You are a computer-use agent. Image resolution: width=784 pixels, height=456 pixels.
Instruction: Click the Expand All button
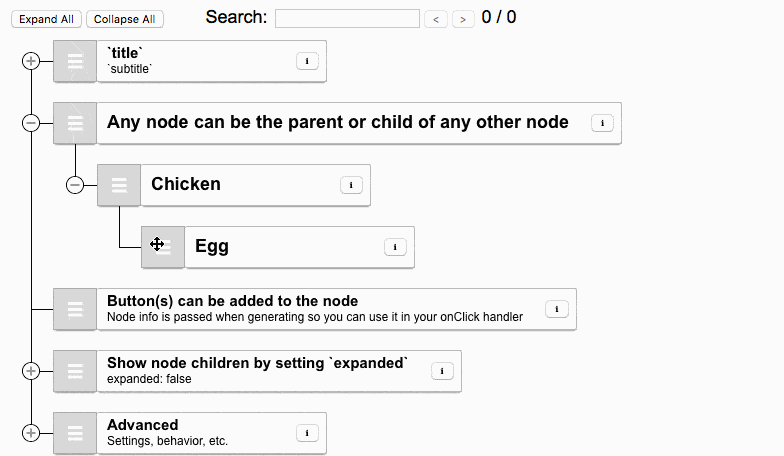tap(45, 19)
